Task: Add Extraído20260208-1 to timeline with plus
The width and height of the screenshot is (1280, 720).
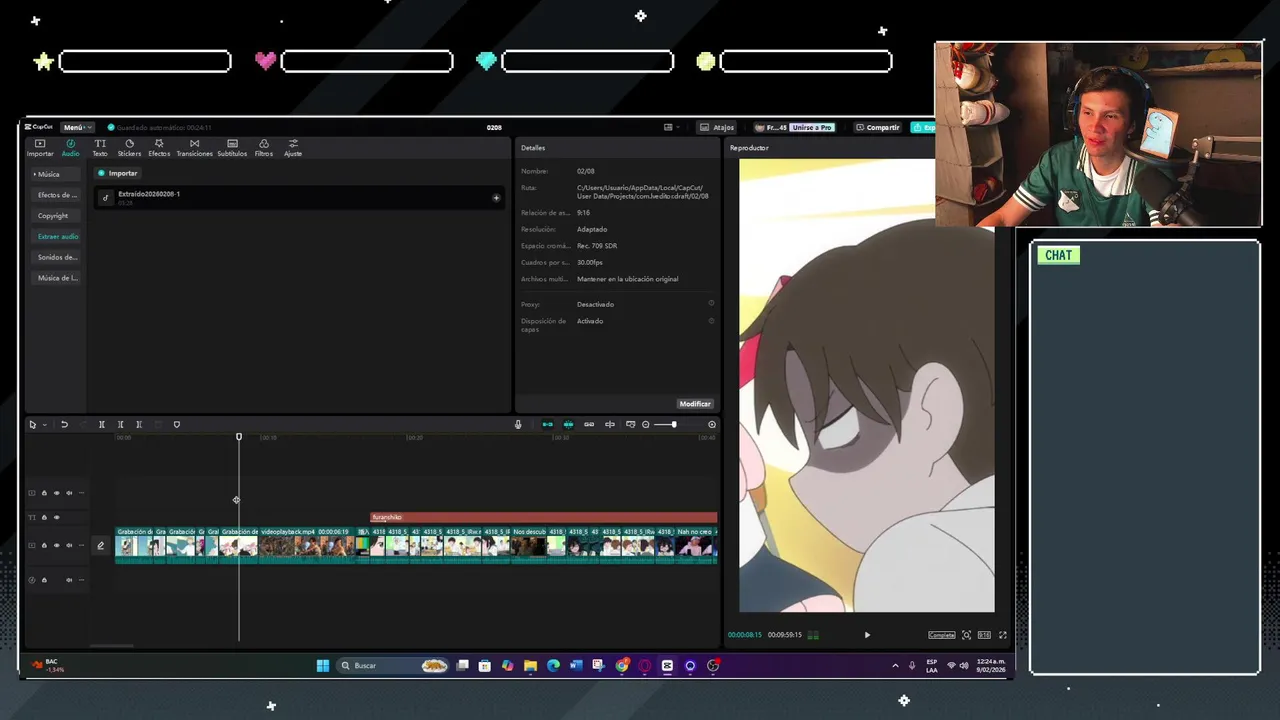Action: [496, 198]
